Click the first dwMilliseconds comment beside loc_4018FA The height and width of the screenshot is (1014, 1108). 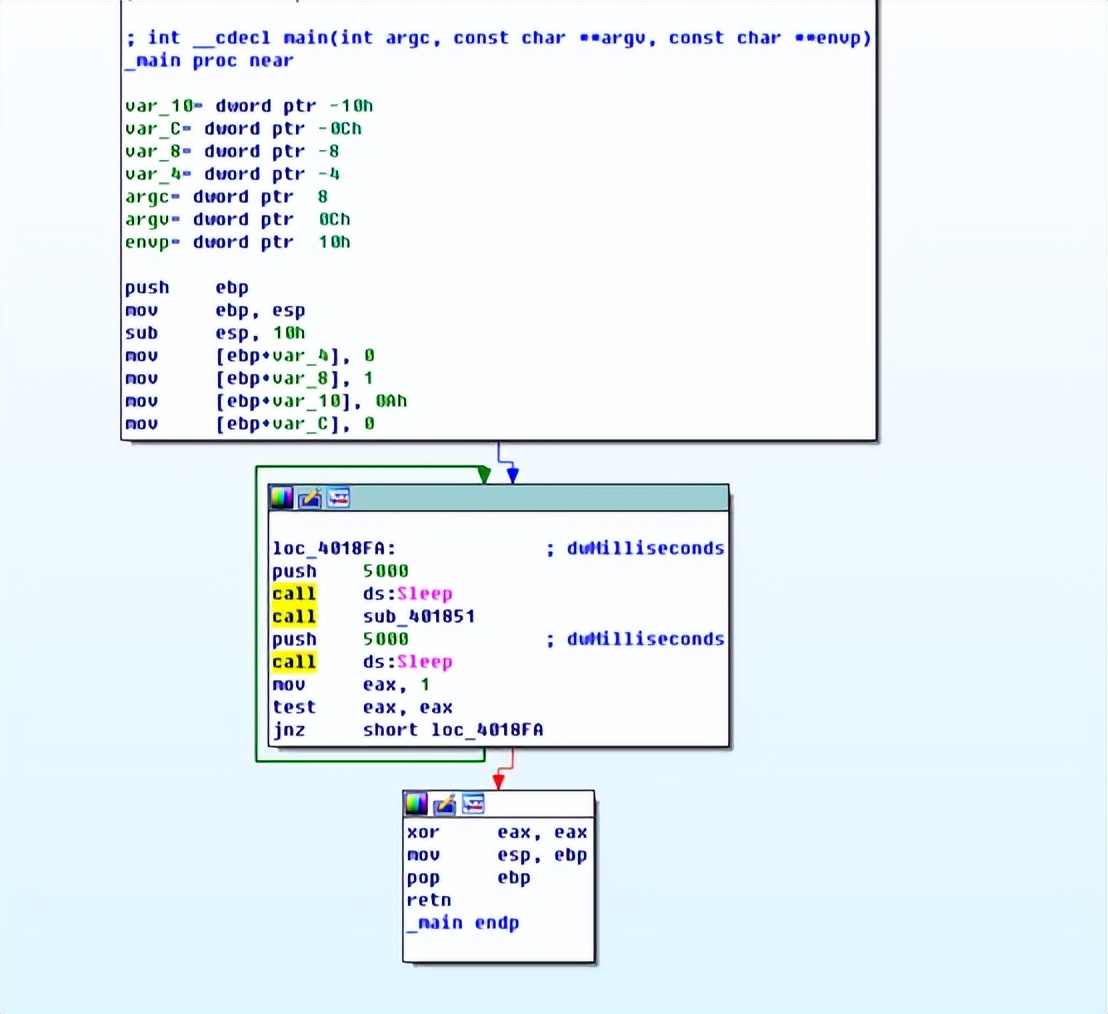635,548
